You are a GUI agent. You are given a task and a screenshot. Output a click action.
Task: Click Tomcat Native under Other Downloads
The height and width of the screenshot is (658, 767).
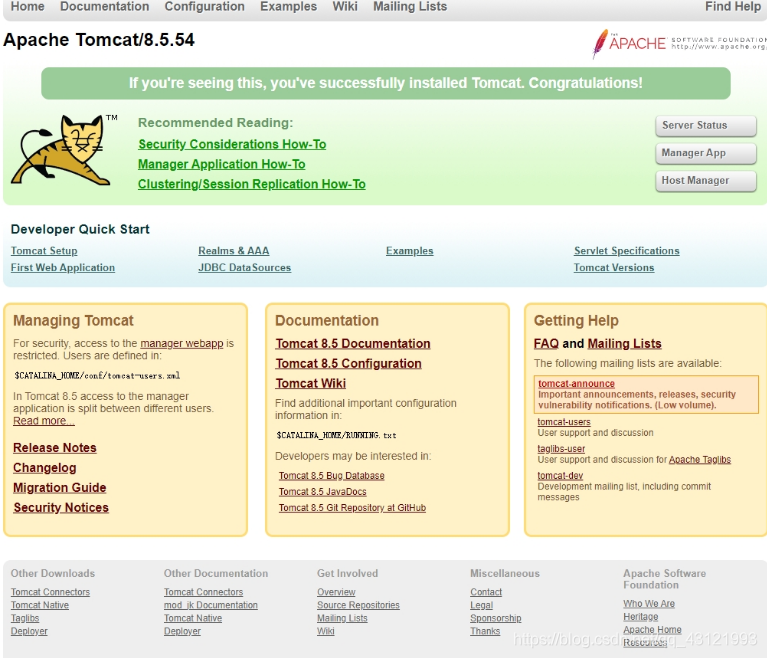point(40,606)
